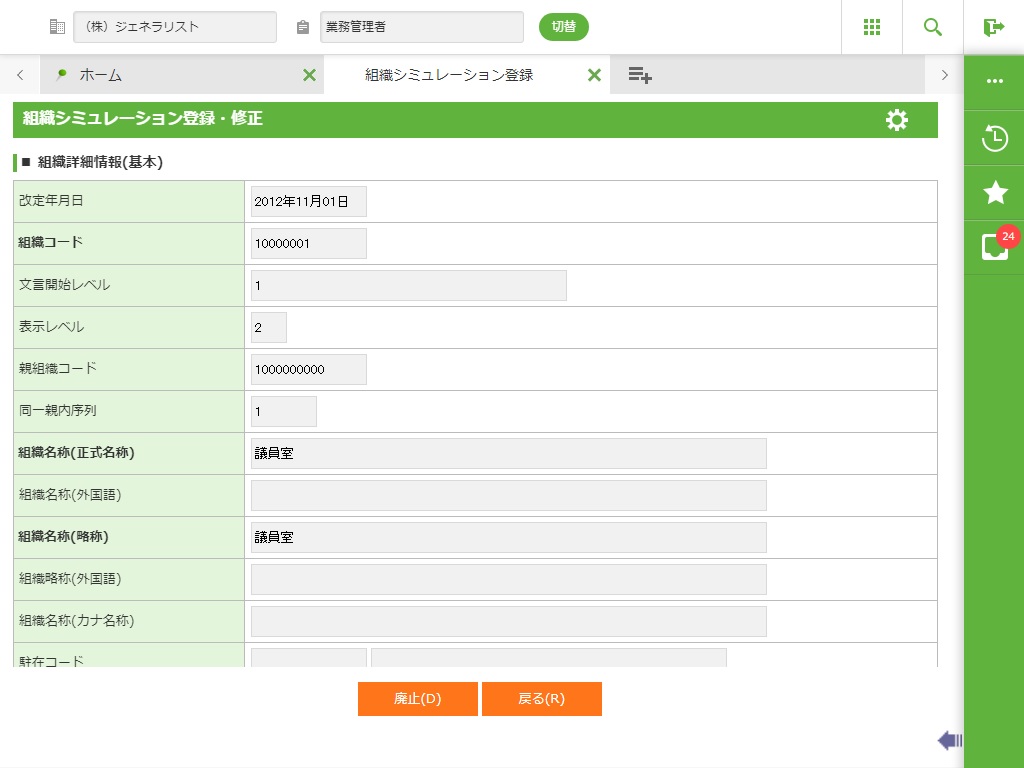Image resolution: width=1024 pixels, height=768 pixels.
Task: Close the ホーム tab
Action: click(309, 75)
